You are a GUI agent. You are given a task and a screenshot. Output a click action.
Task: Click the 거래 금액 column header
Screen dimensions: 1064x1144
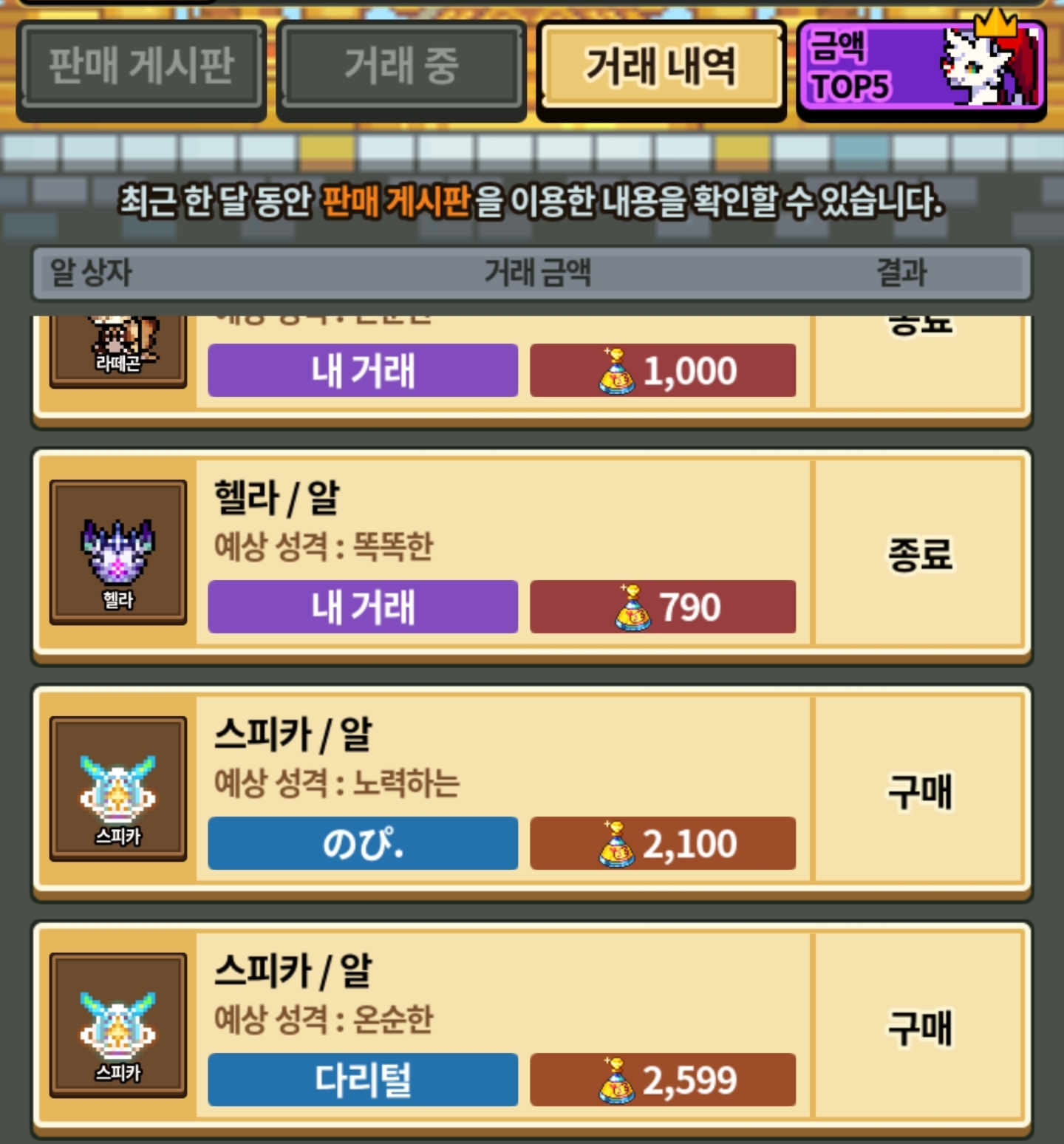538,272
